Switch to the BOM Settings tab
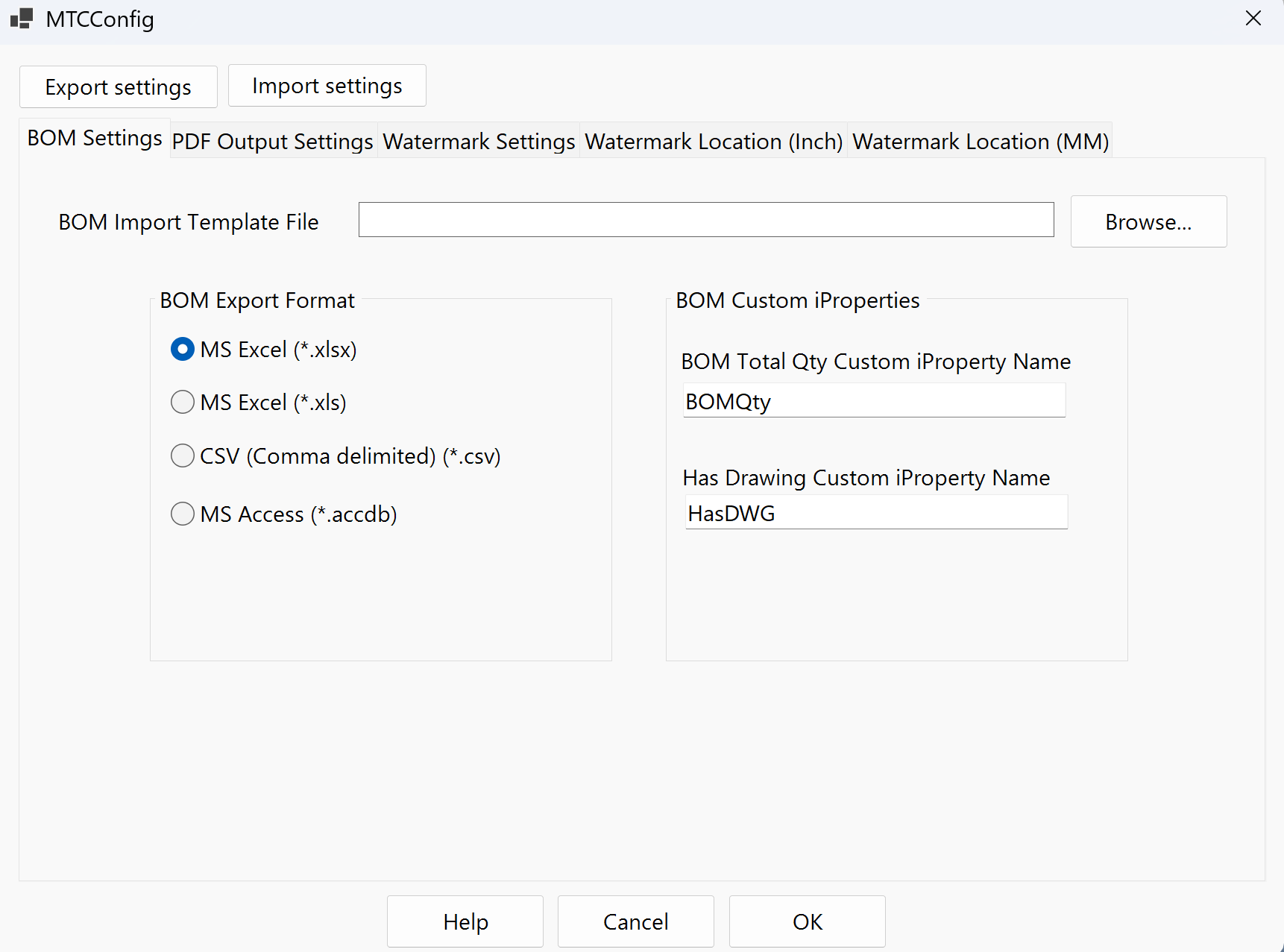1284x952 pixels. 95,138
